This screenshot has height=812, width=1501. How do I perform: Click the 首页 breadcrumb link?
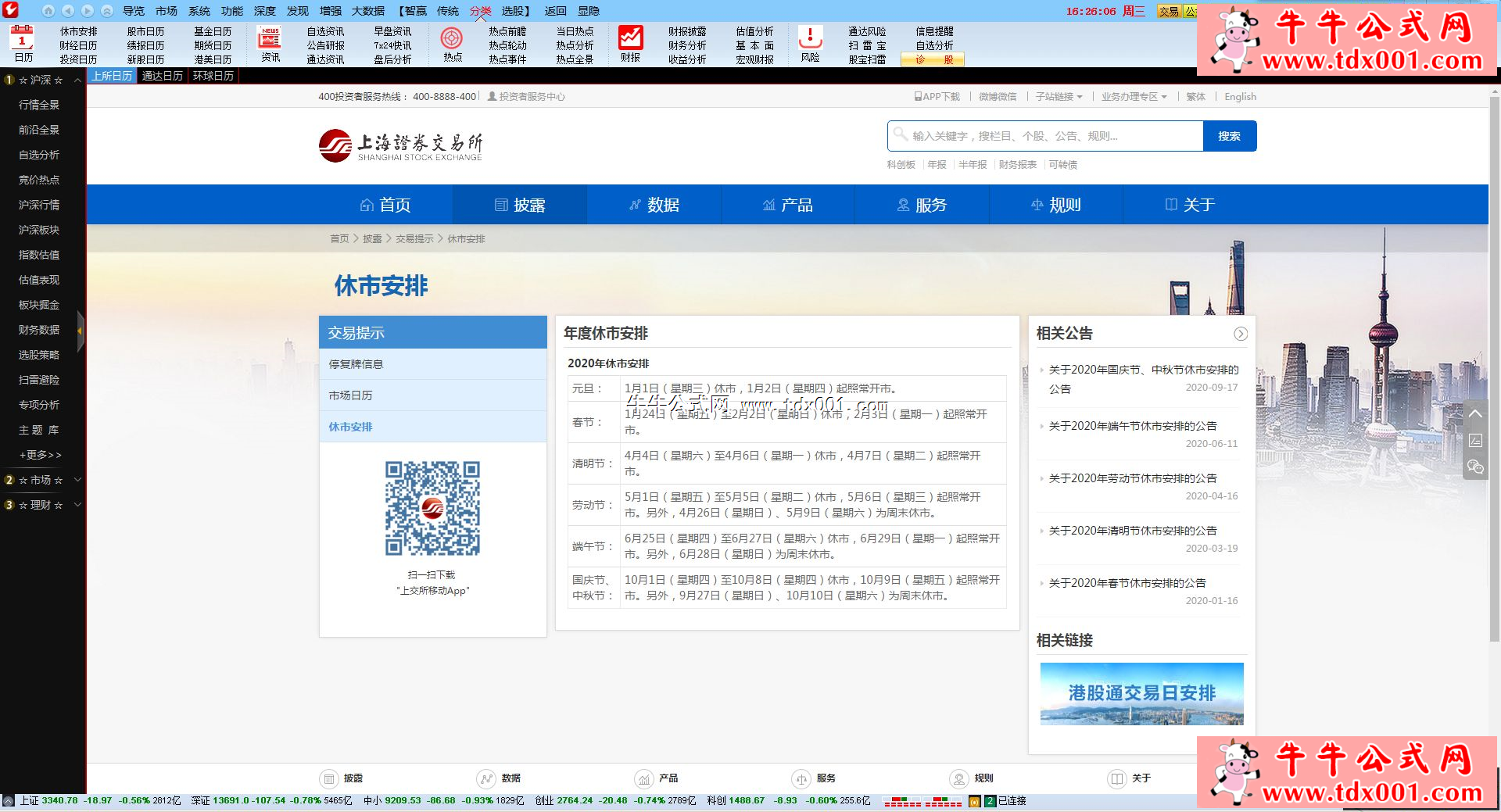[339, 239]
